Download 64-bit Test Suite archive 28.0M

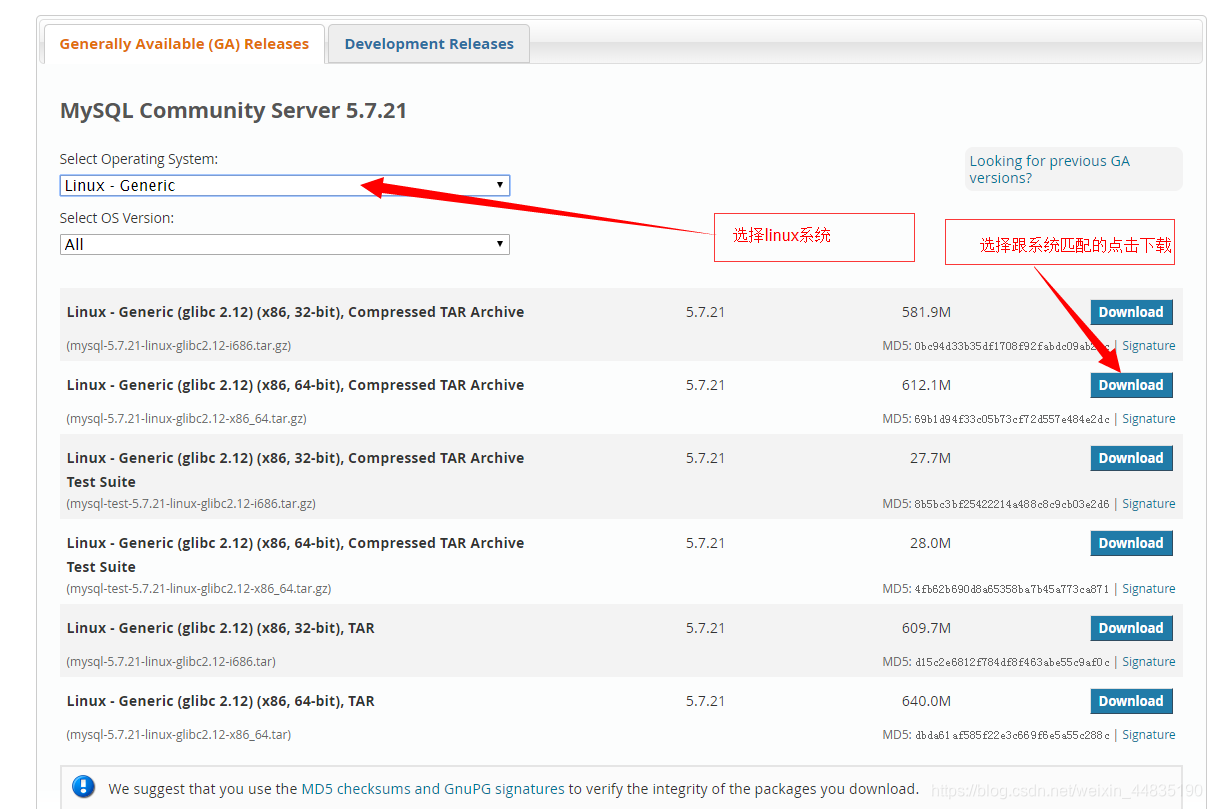[x=1131, y=543]
